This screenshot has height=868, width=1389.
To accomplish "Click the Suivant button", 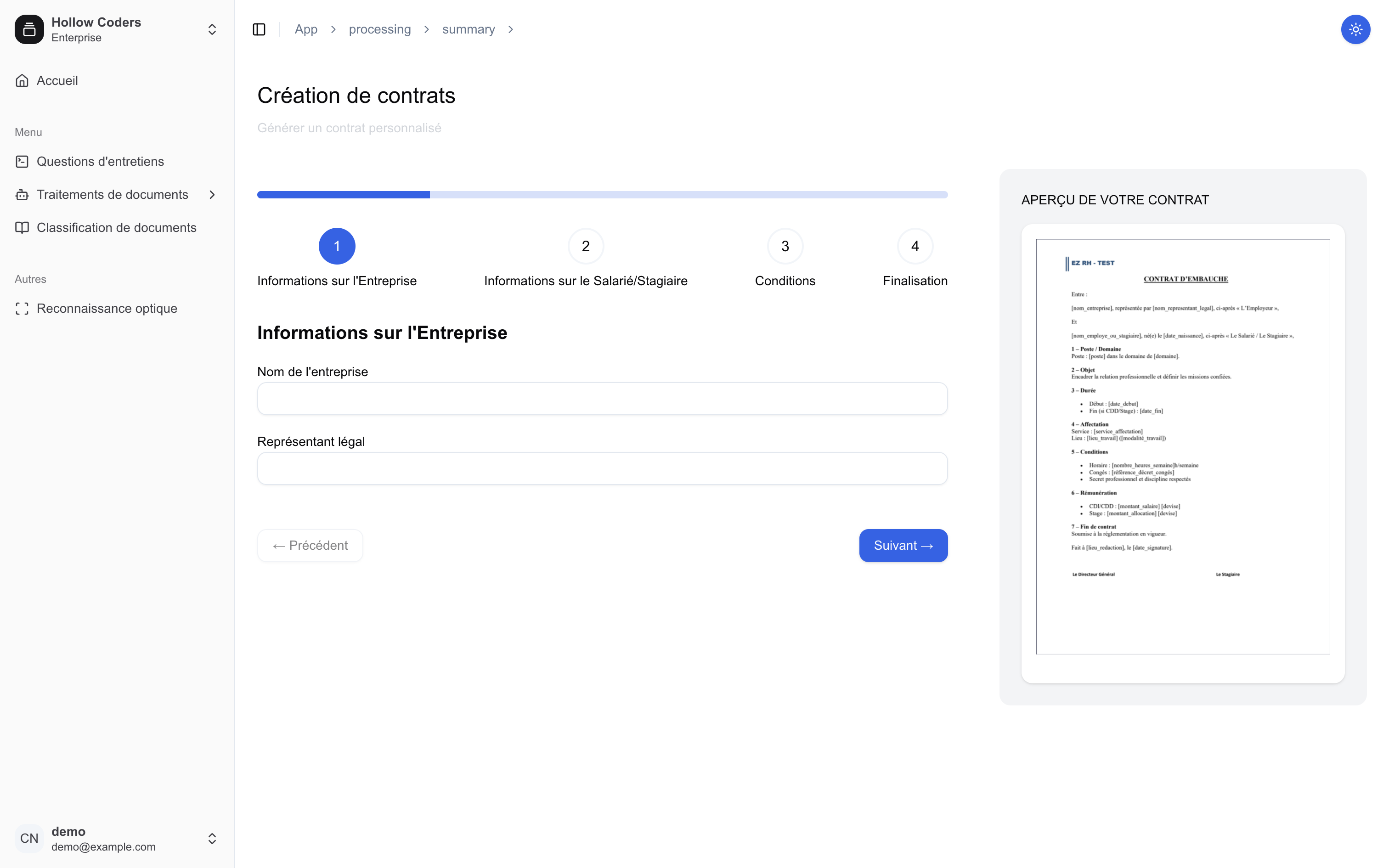I will coord(903,546).
